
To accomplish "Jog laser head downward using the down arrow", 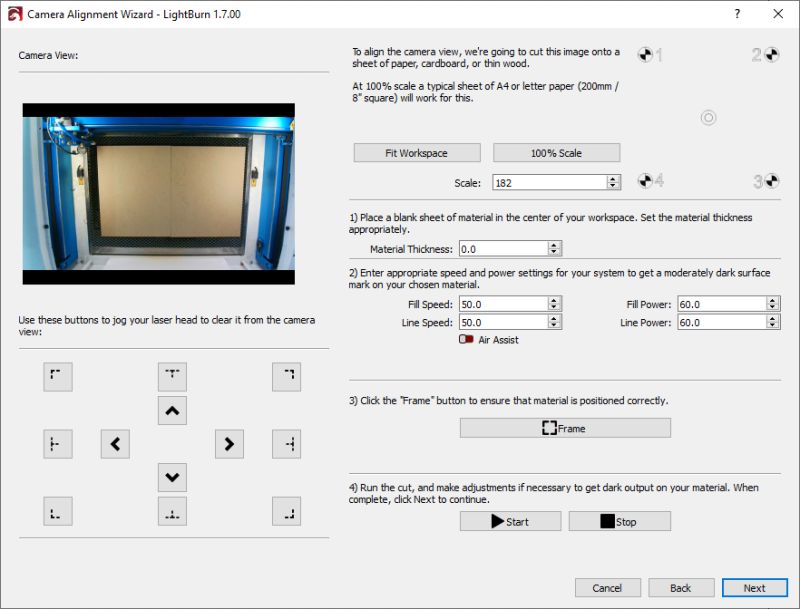I will [x=172, y=477].
